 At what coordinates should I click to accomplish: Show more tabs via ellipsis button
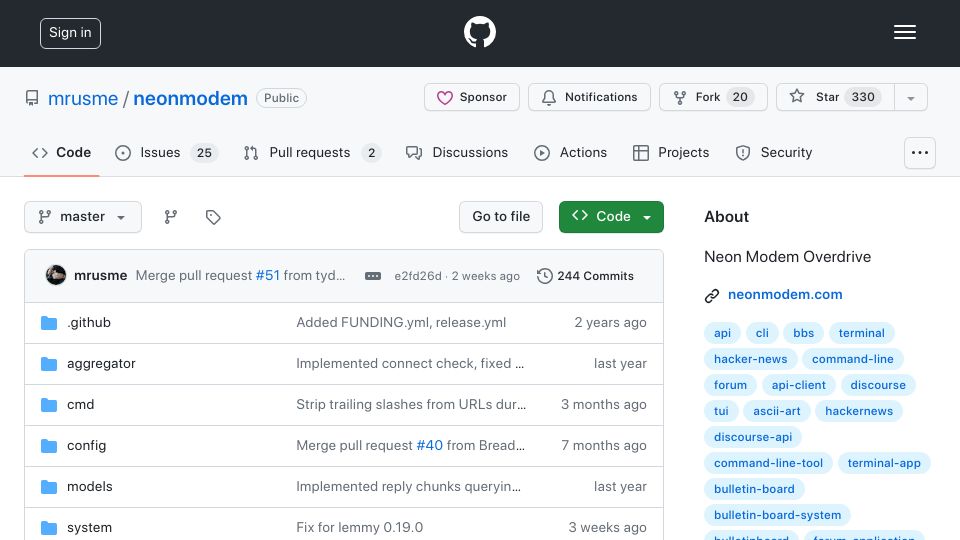[920, 153]
